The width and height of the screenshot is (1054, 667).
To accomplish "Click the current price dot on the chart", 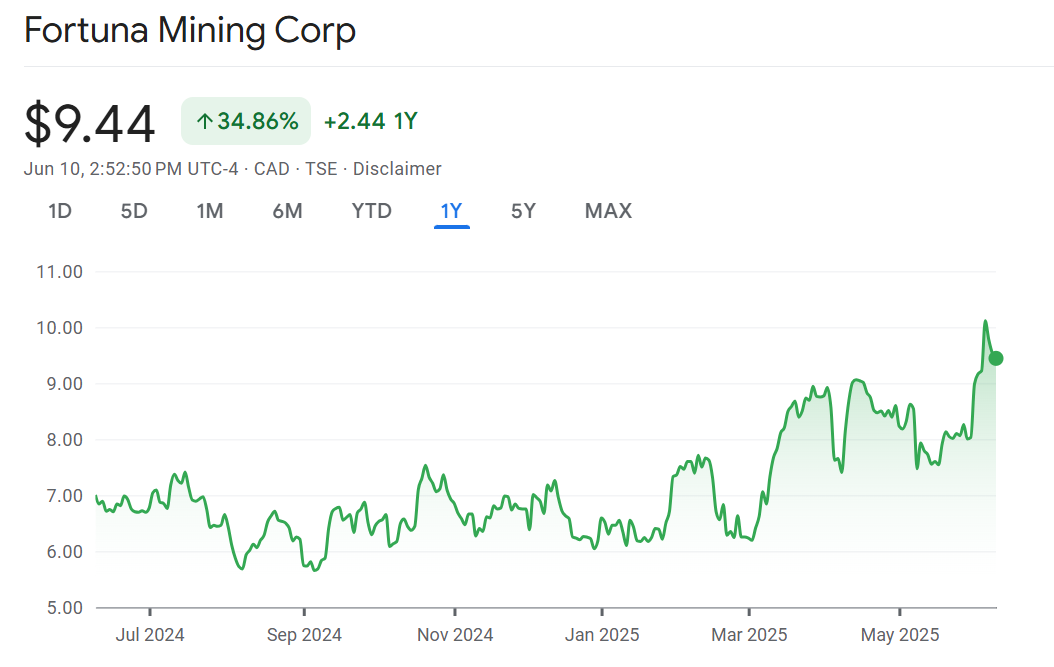I will [x=996, y=358].
